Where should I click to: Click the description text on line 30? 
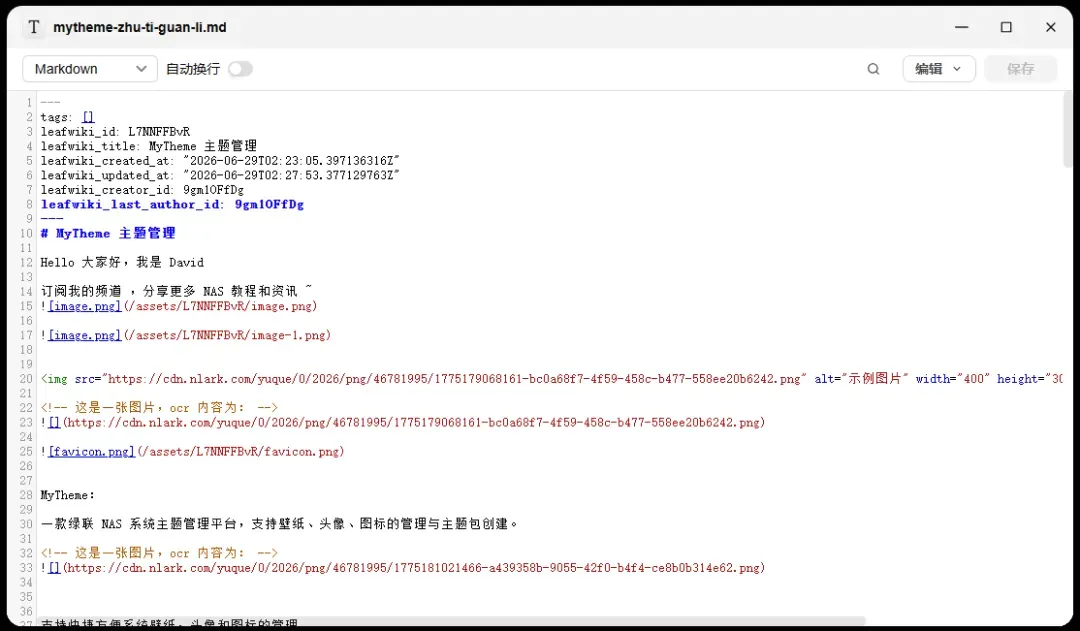pos(279,524)
